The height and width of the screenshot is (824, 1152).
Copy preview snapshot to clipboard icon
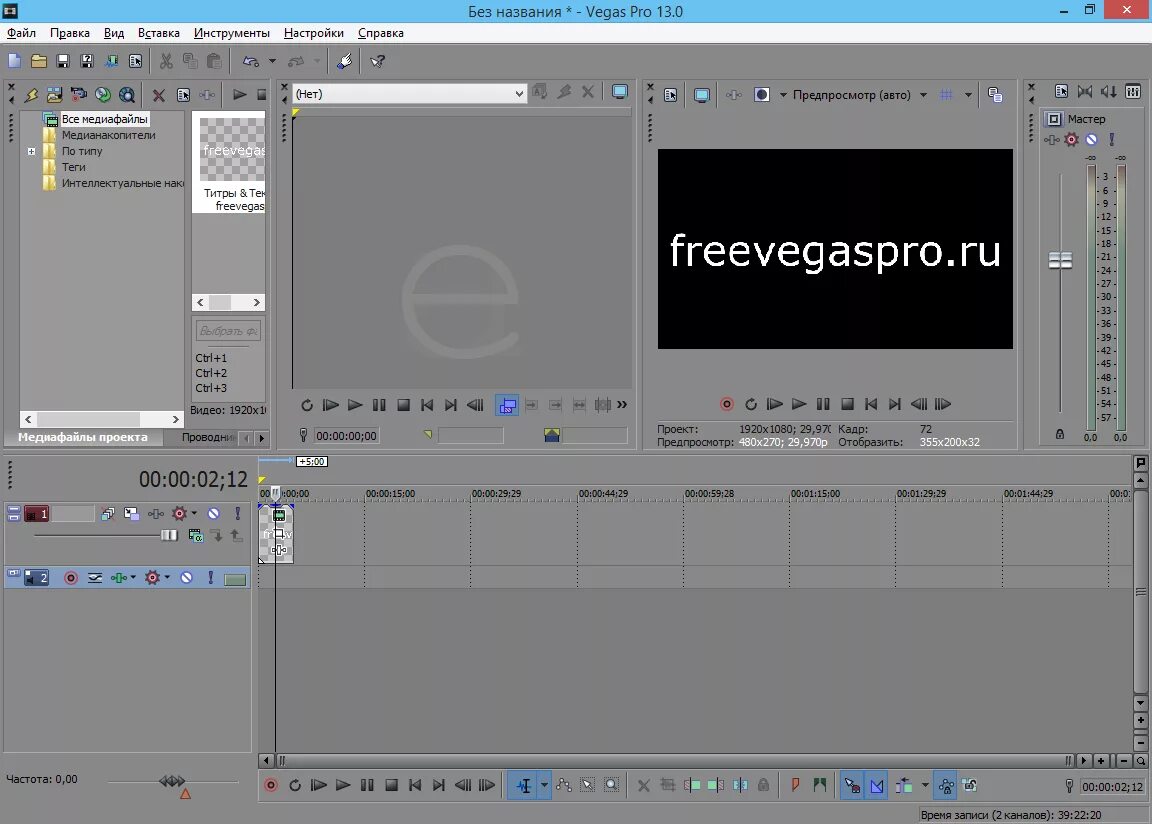point(996,95)
